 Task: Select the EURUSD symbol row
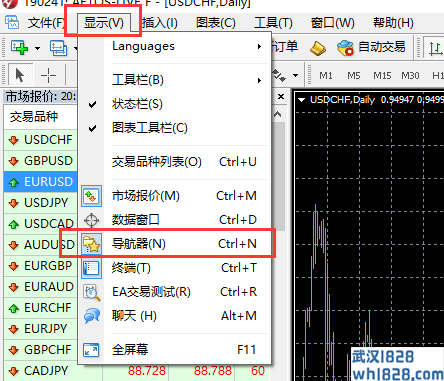point(40,182)
